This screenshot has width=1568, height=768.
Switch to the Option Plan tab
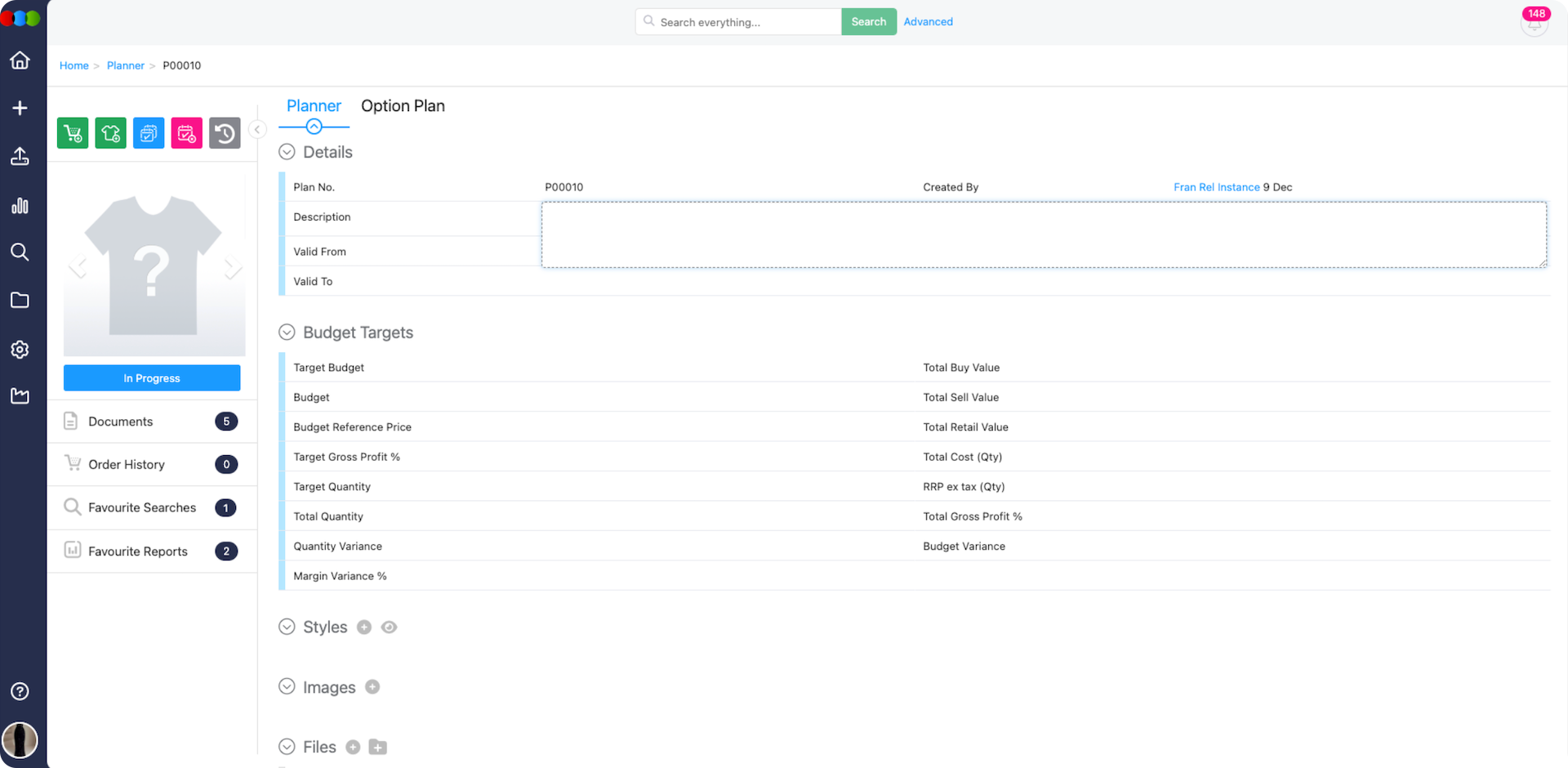(x=403, y=106)
